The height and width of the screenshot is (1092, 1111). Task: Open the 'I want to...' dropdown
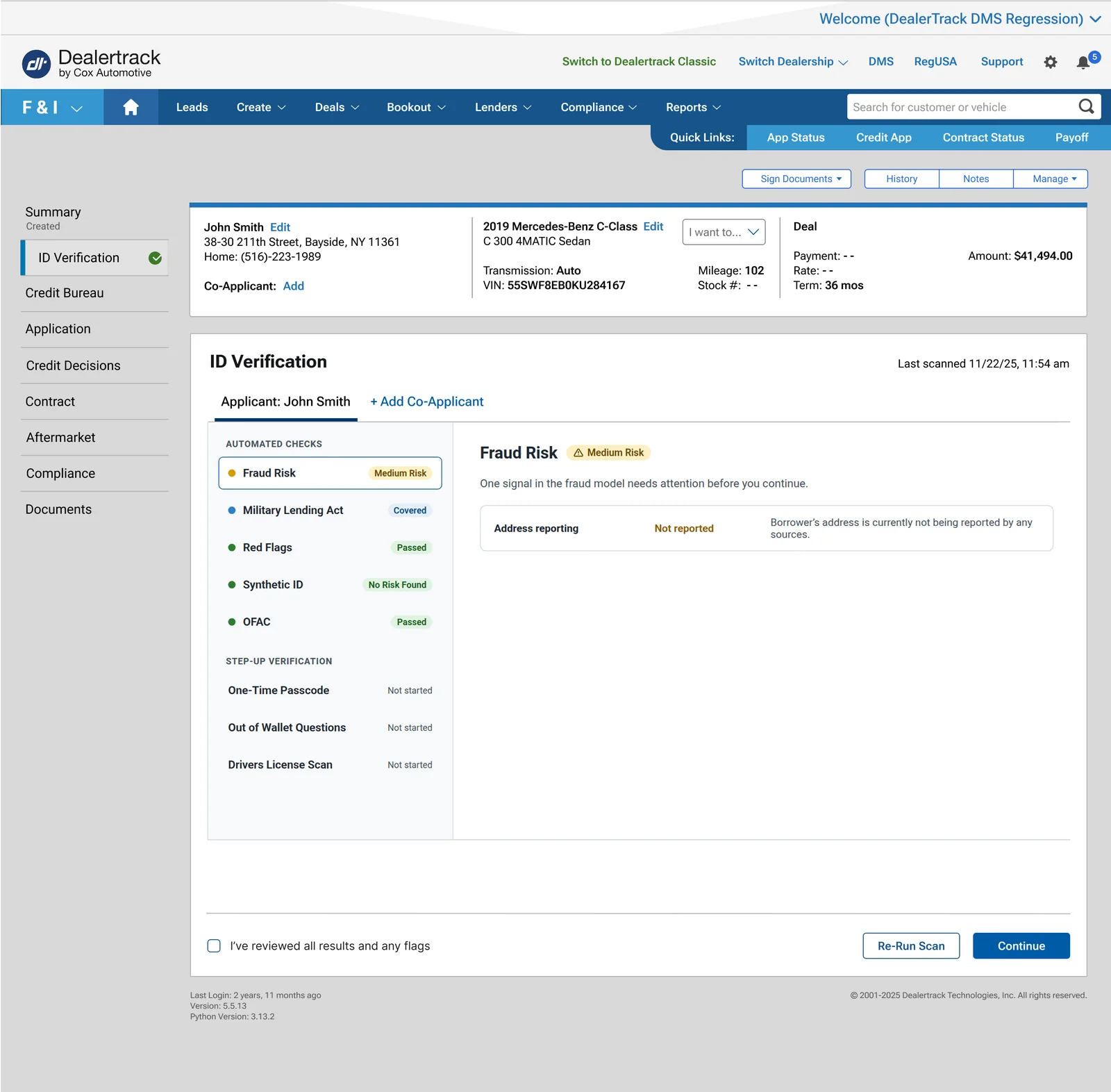point(724,232)
